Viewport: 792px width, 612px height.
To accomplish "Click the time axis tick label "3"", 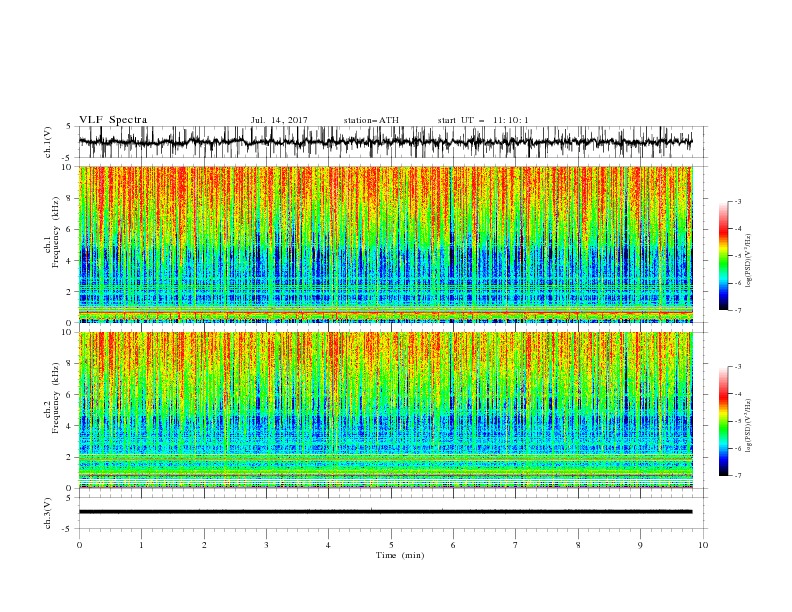I will (x=266, y=545).
